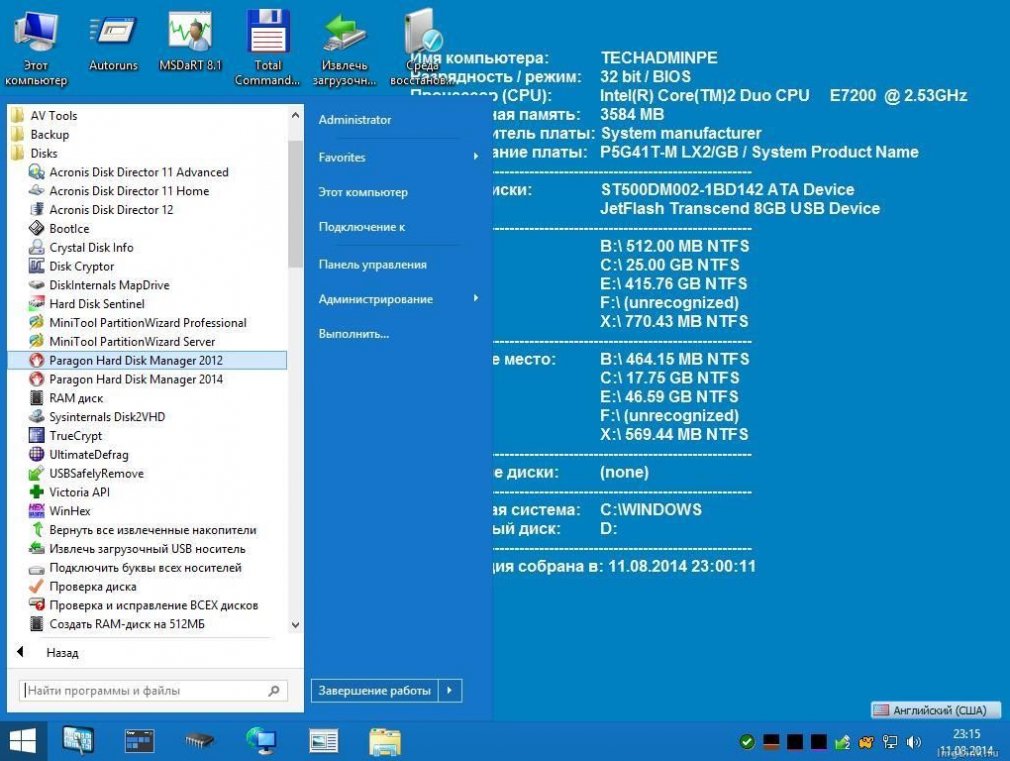
Task: Click the programs list scrollbar up arrow
Action: coord(295,115)
